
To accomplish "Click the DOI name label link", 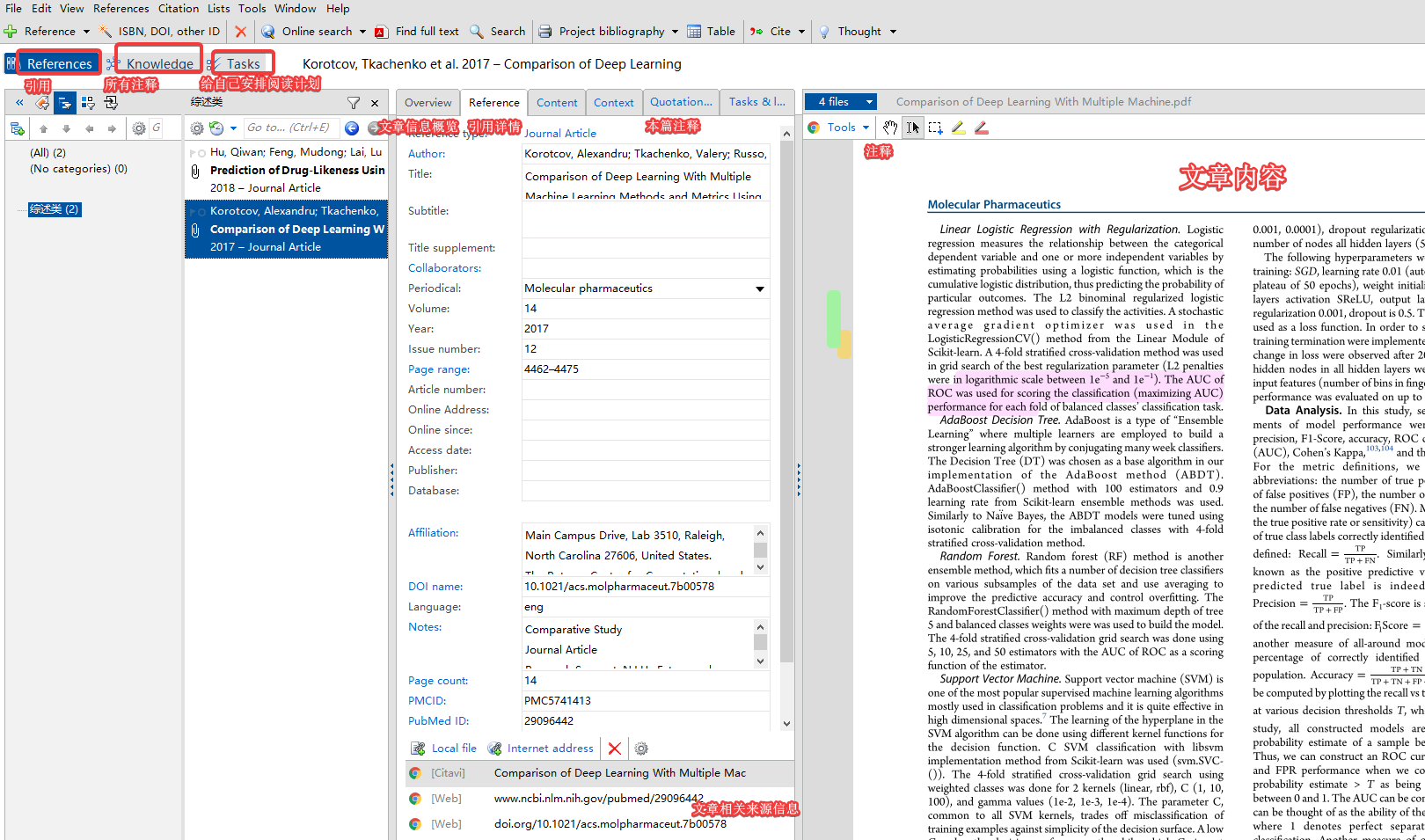I will [435, 587].
